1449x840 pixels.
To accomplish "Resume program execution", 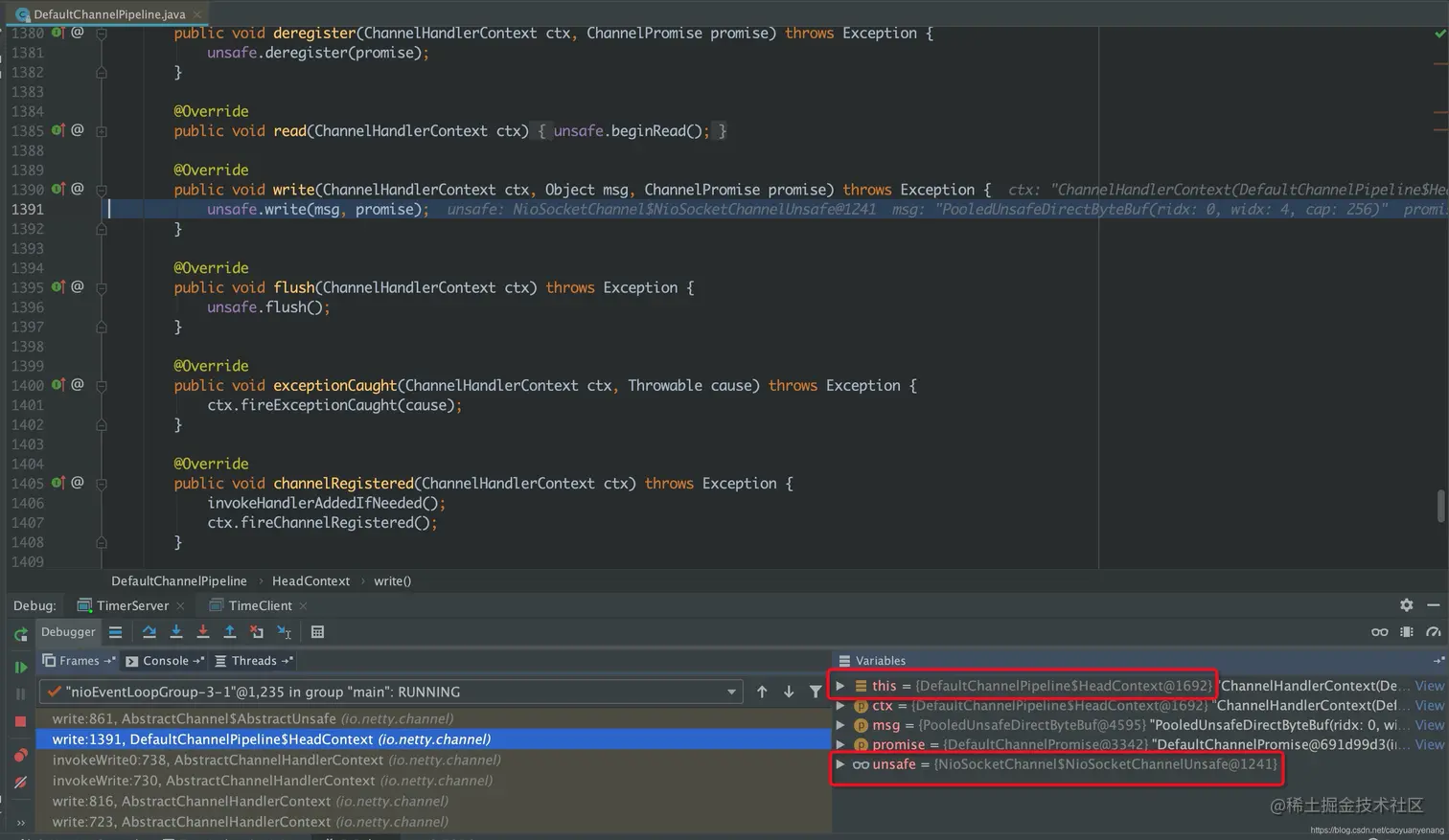I will tap(20, 668).
